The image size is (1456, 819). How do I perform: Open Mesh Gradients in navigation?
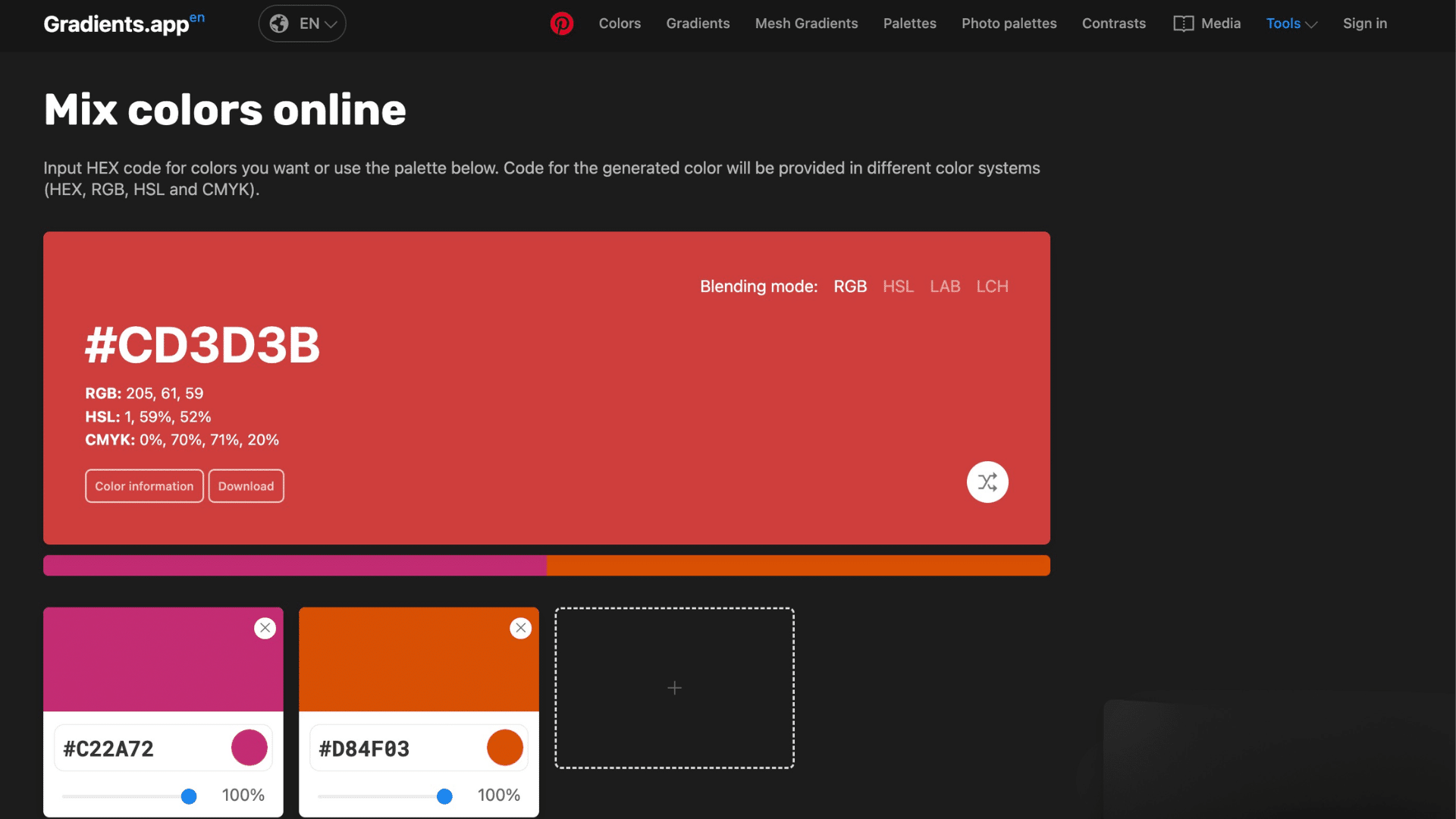point(806,24)
